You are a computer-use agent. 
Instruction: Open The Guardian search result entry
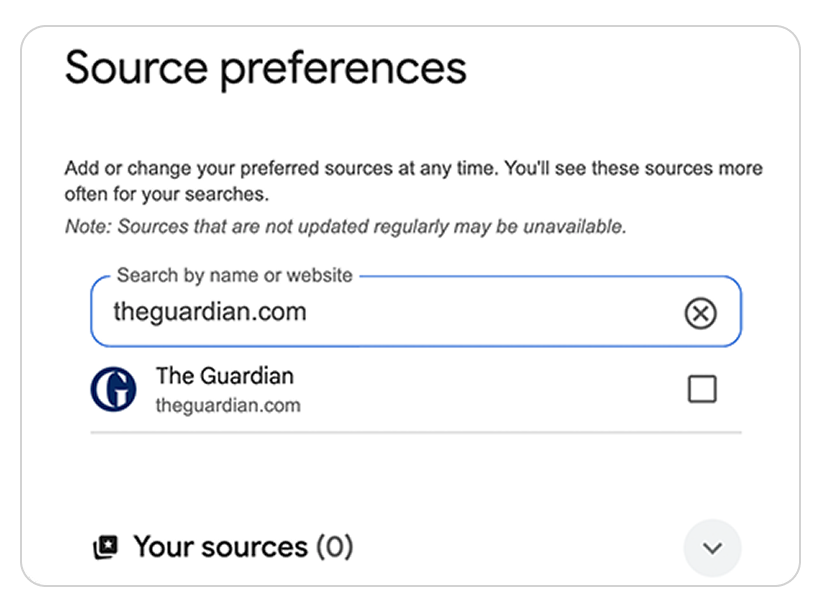[225, 375]
